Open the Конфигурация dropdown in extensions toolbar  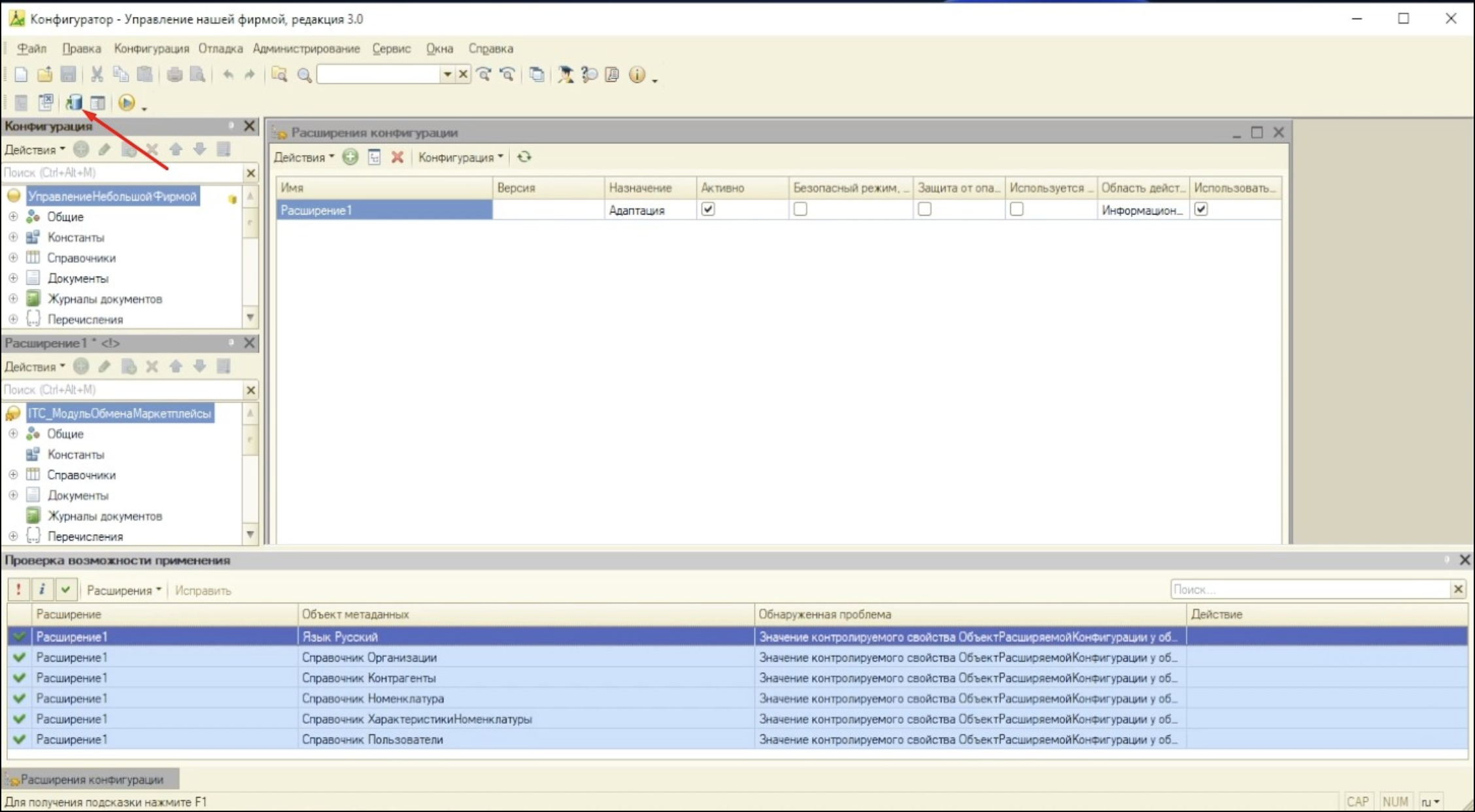[x=461, y=158]
